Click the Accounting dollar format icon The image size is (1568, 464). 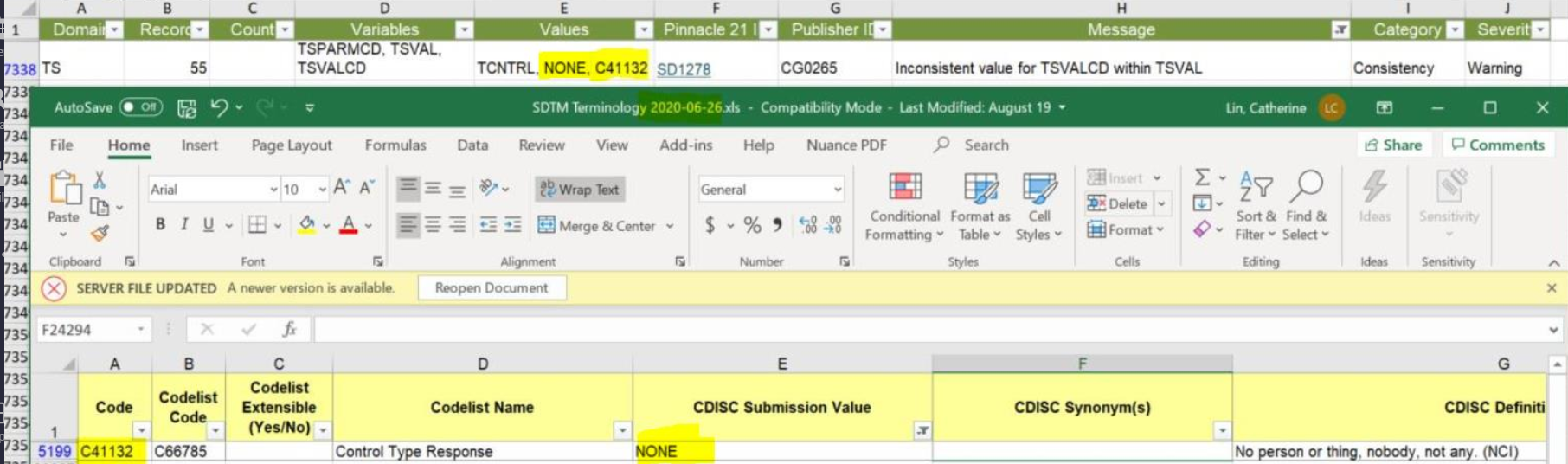(710, 226)
